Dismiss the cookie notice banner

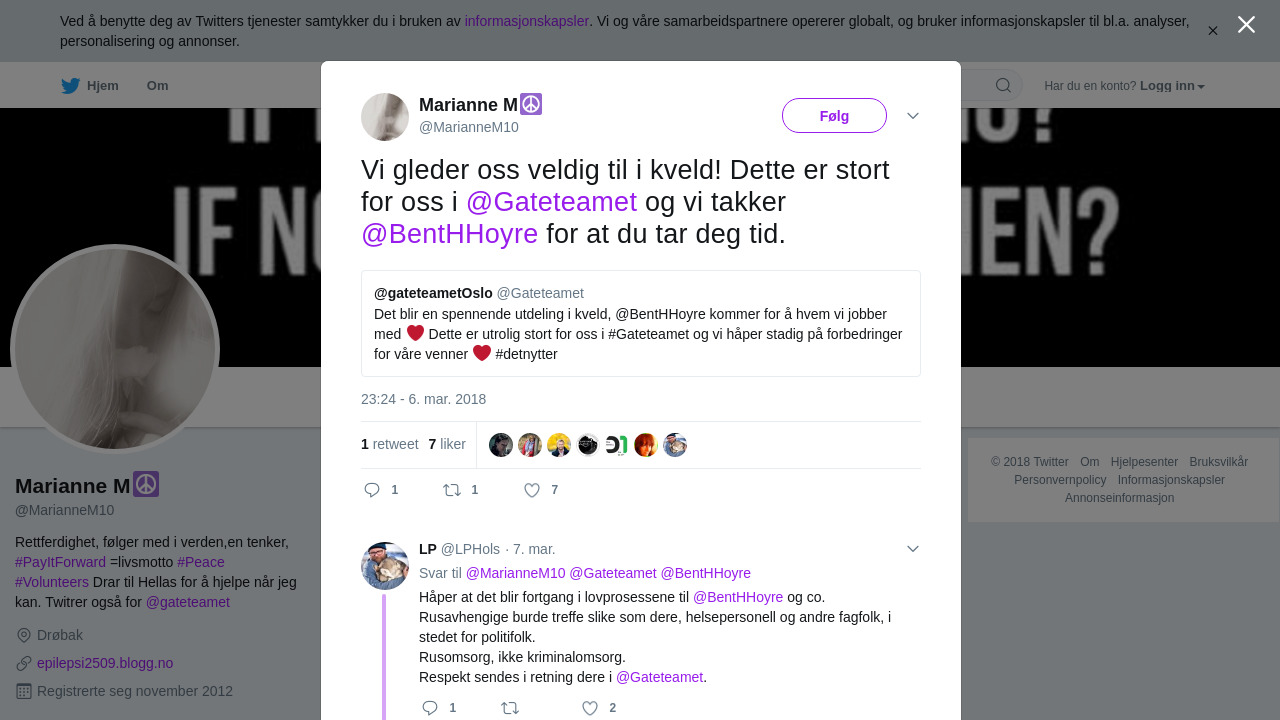coord(1212,31)
